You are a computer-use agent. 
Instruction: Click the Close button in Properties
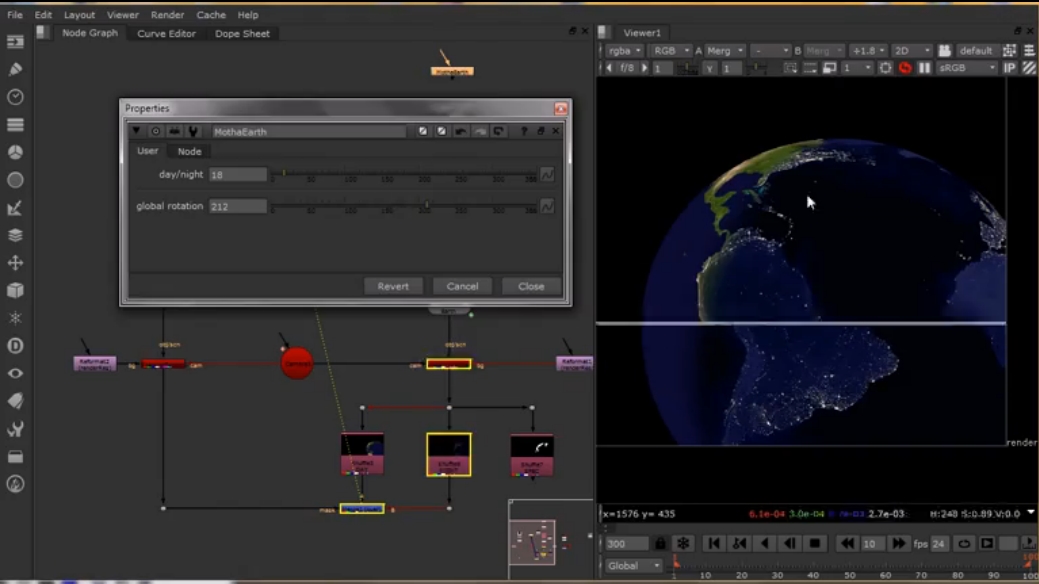click(531, 286)
